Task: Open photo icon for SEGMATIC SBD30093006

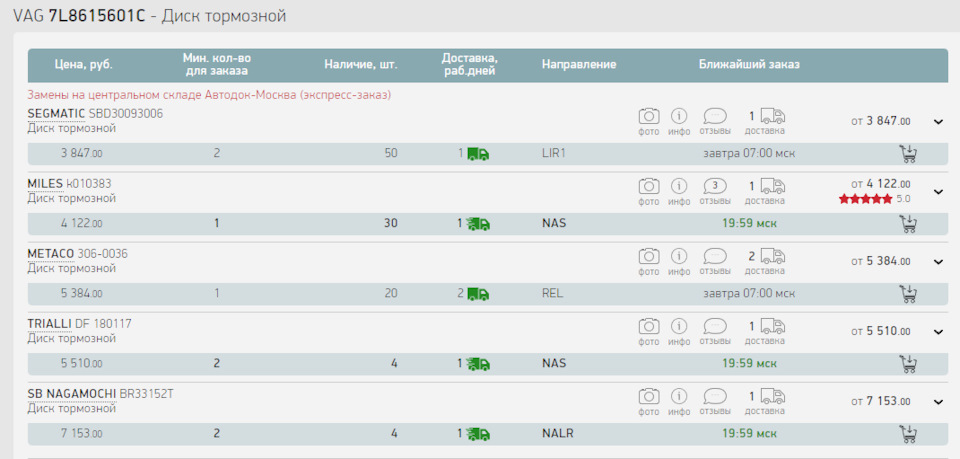Action: pos(649,116)
